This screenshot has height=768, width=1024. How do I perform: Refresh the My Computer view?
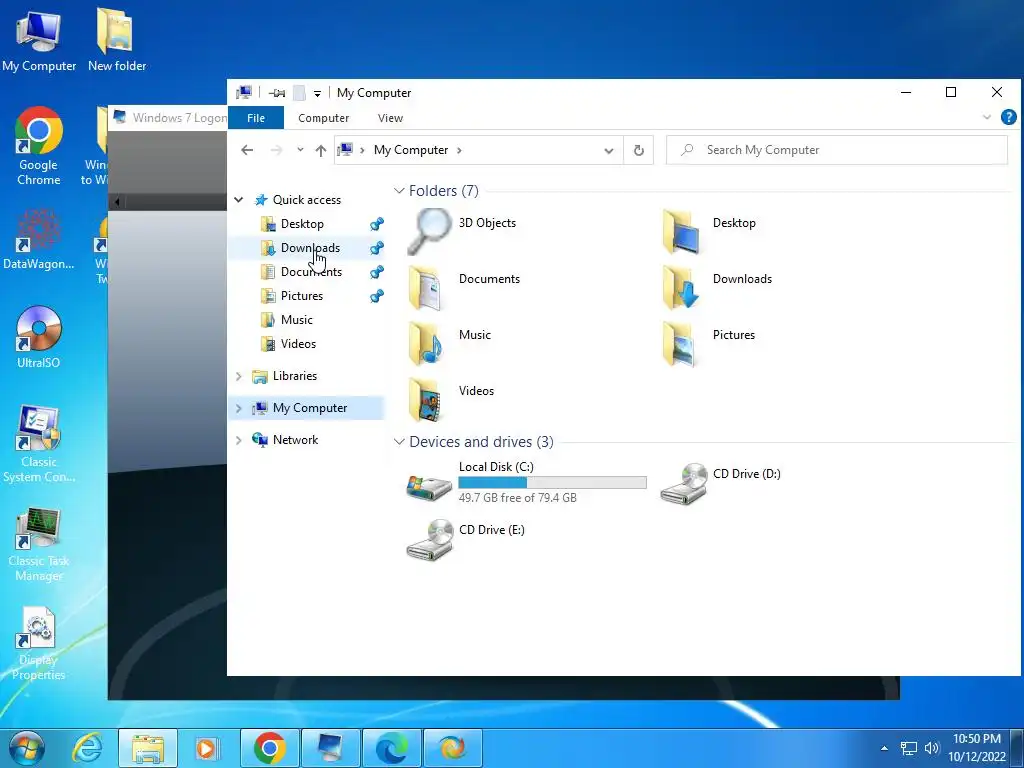pyautogui.click(x=639, y=150)
